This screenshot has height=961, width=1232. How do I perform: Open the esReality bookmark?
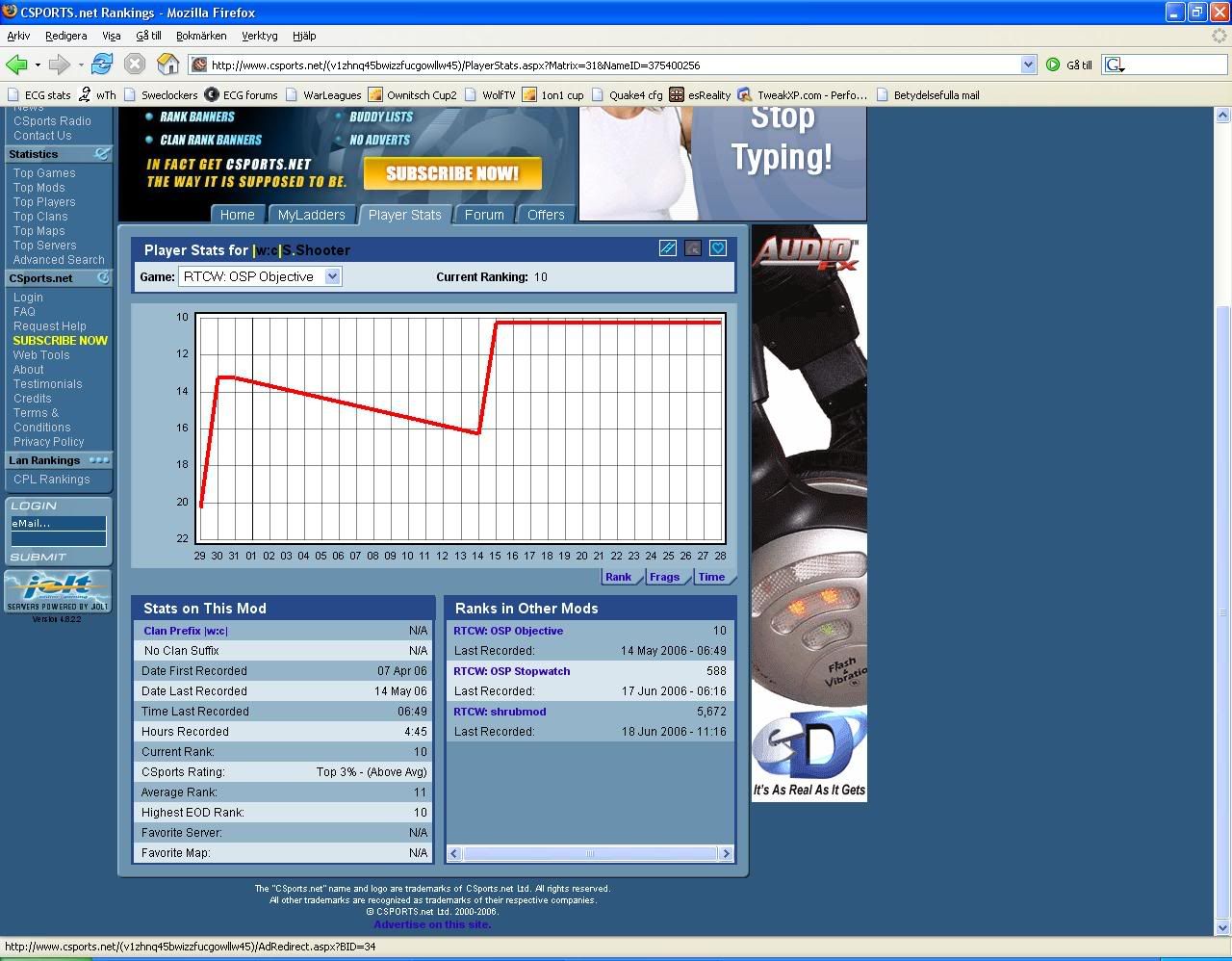click(x=700, y=95)
